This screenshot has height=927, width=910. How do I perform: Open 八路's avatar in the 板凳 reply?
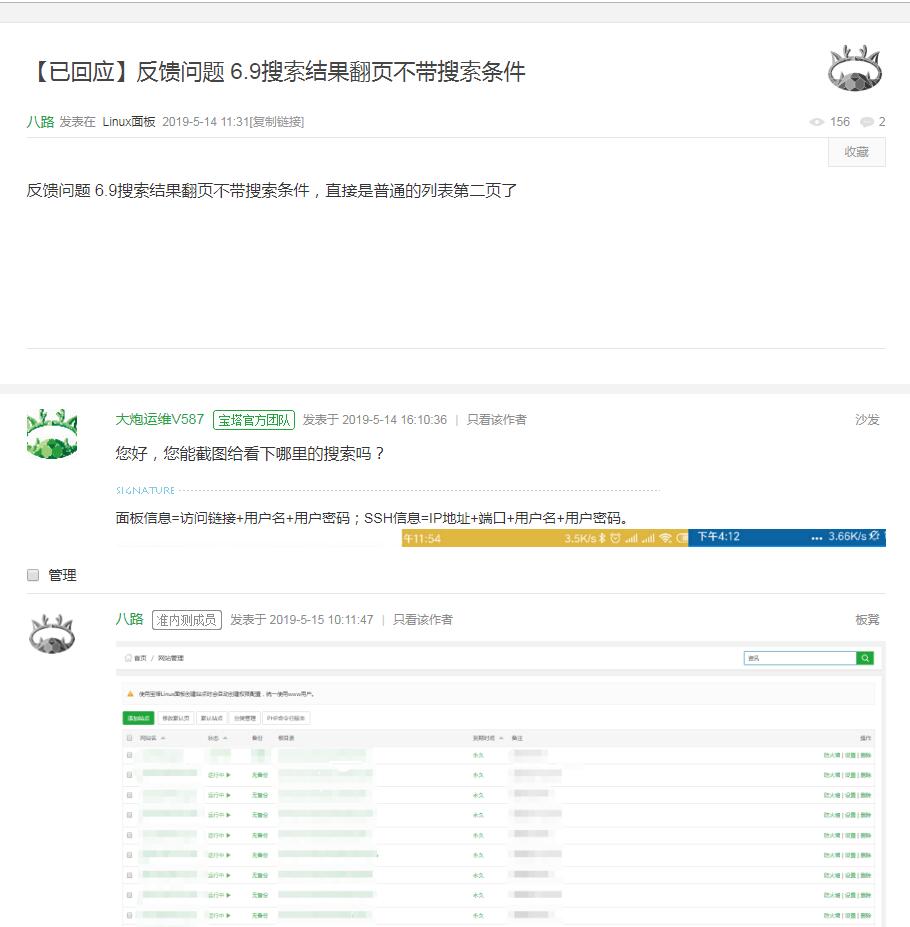pos(52,633)
